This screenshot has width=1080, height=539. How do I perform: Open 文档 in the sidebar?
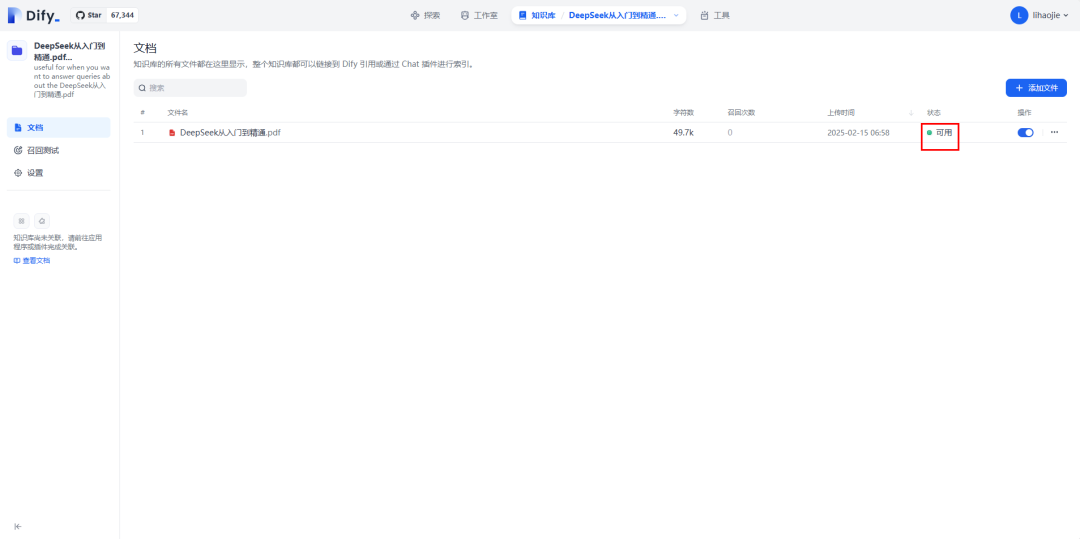tap(59, 127)
